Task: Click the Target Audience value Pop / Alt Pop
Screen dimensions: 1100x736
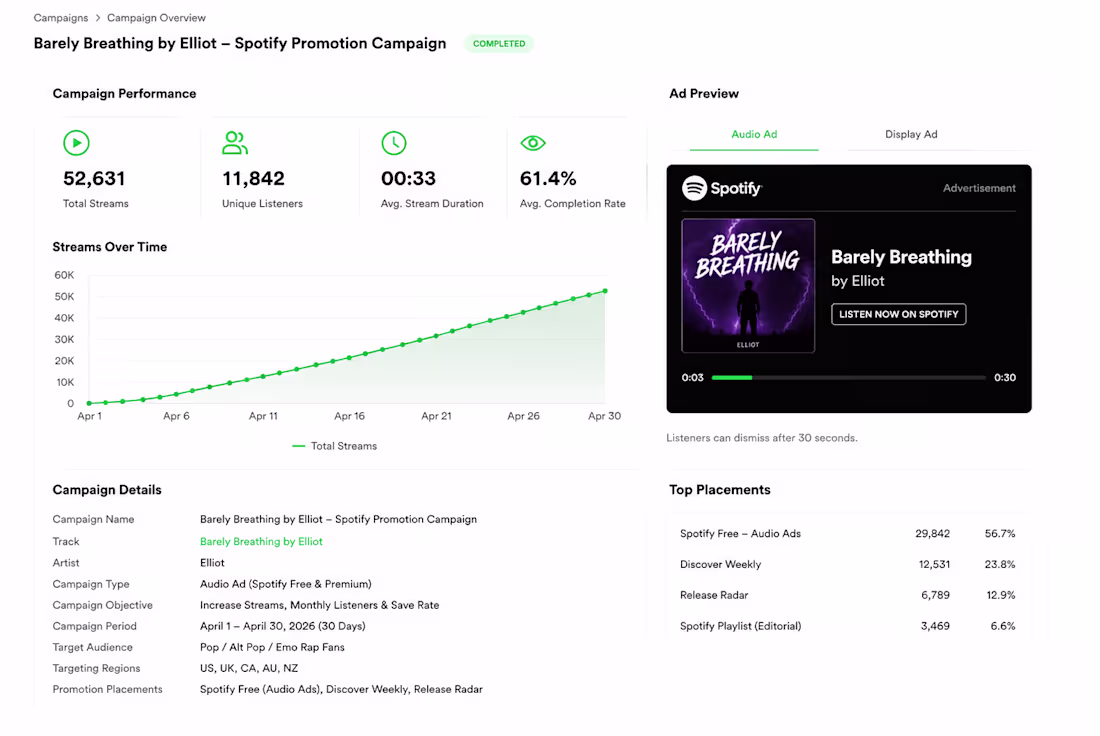Action: click(x=272, y=647)
